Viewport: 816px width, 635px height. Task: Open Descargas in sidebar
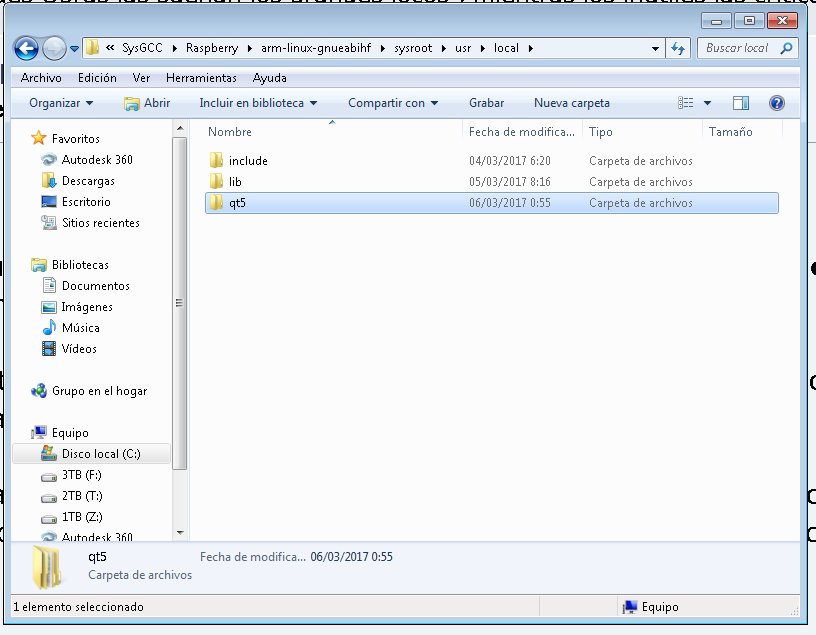pos(88,181)
